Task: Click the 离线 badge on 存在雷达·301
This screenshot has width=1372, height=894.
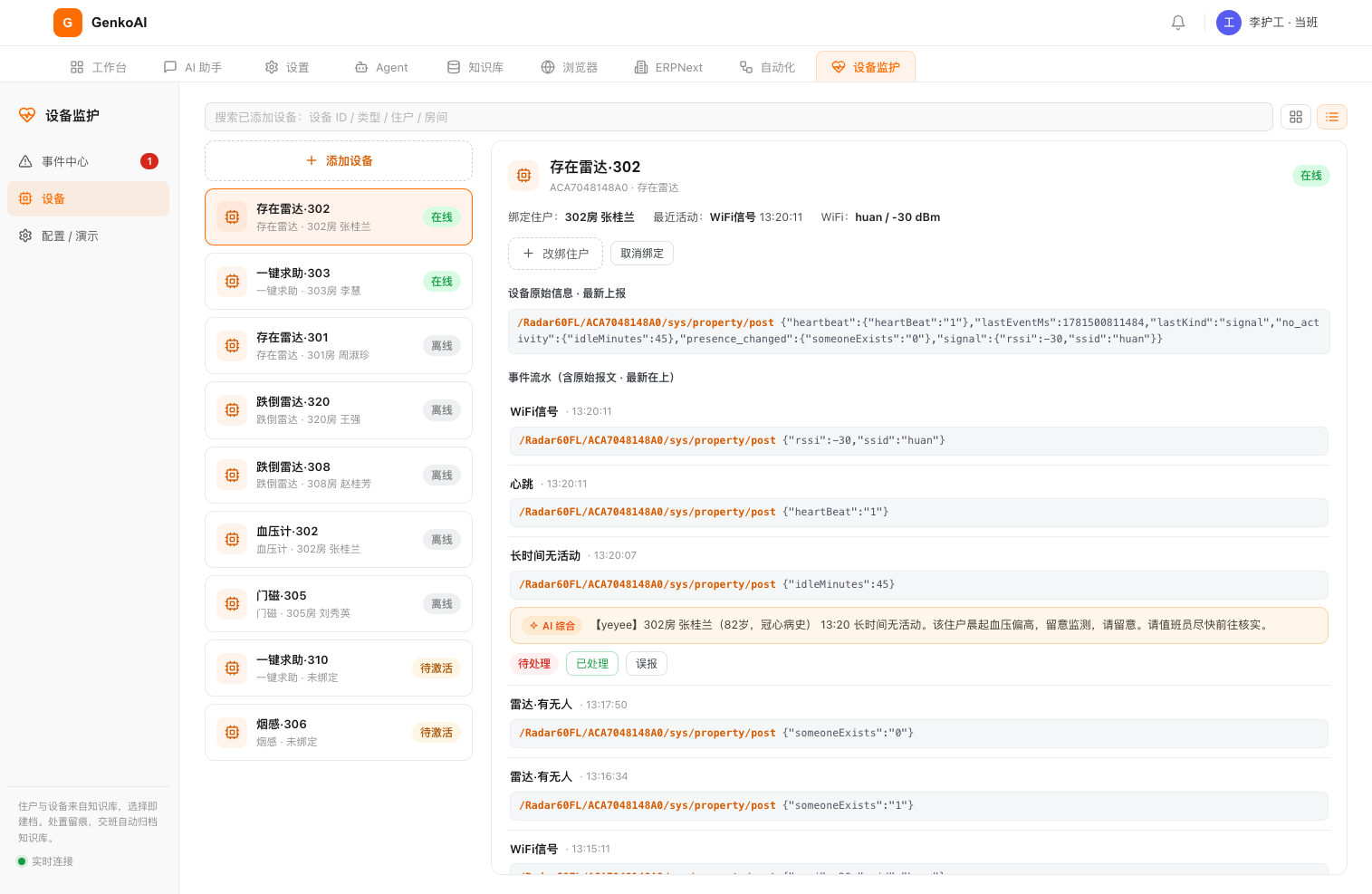Action: (442, 346)
